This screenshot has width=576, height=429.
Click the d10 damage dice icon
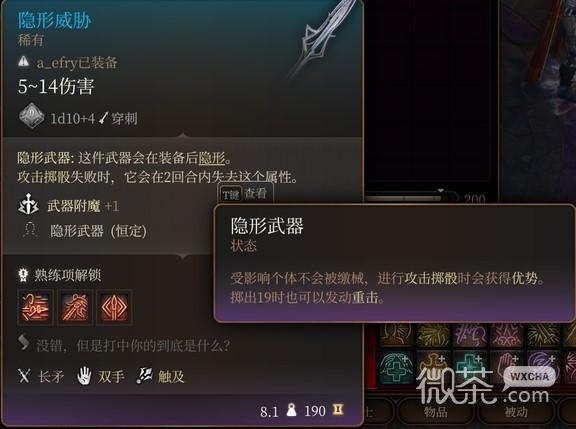pos(32,116)
